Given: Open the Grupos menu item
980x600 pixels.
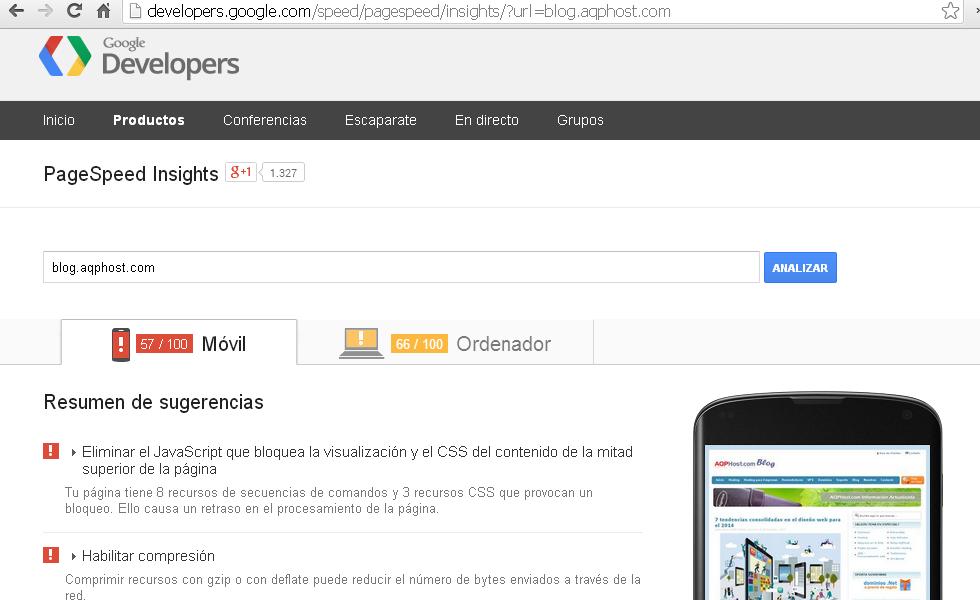Looking at the screenshot, I should (x=580, y=120).
